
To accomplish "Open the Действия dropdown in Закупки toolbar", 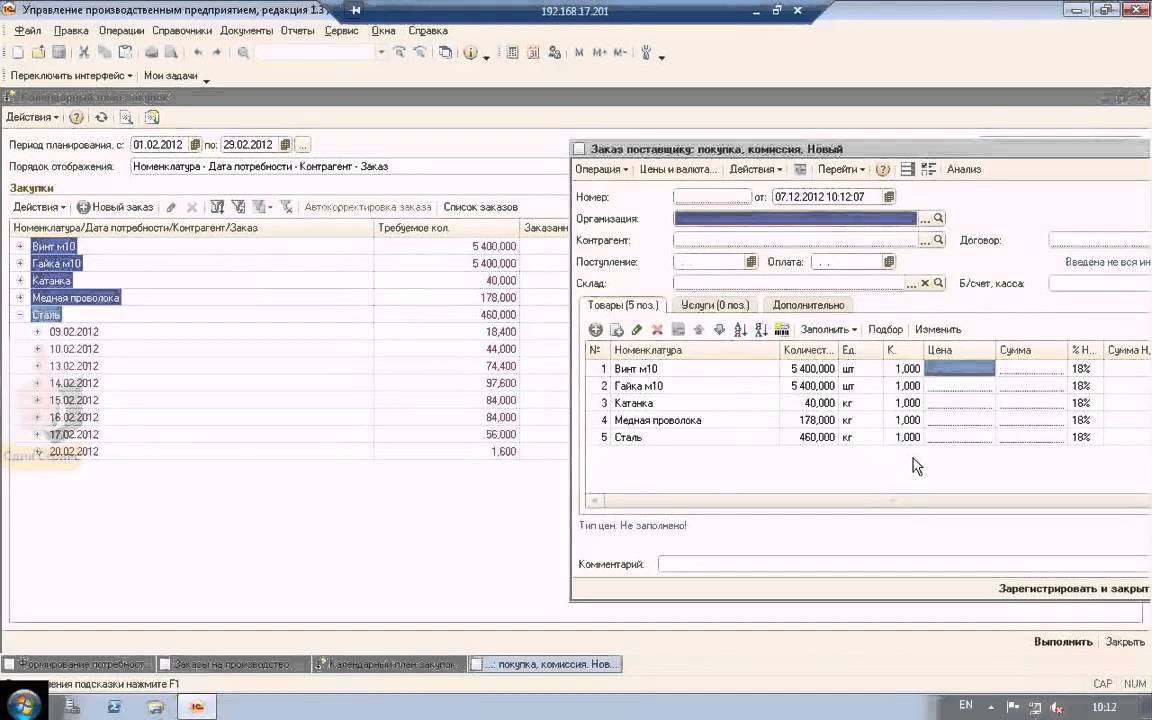I will point(40,207).
